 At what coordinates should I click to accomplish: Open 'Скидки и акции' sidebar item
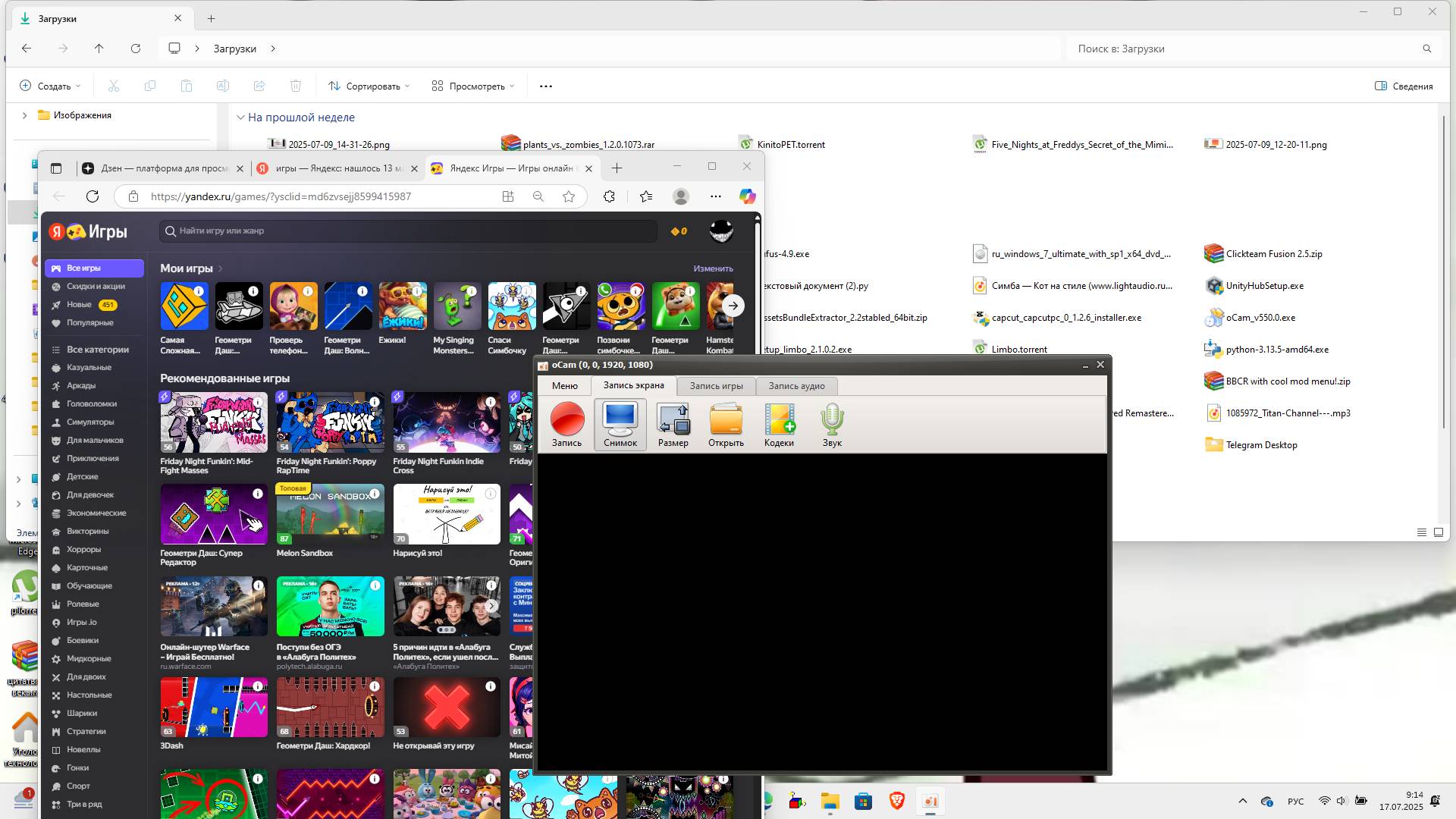tap(94, 287)
